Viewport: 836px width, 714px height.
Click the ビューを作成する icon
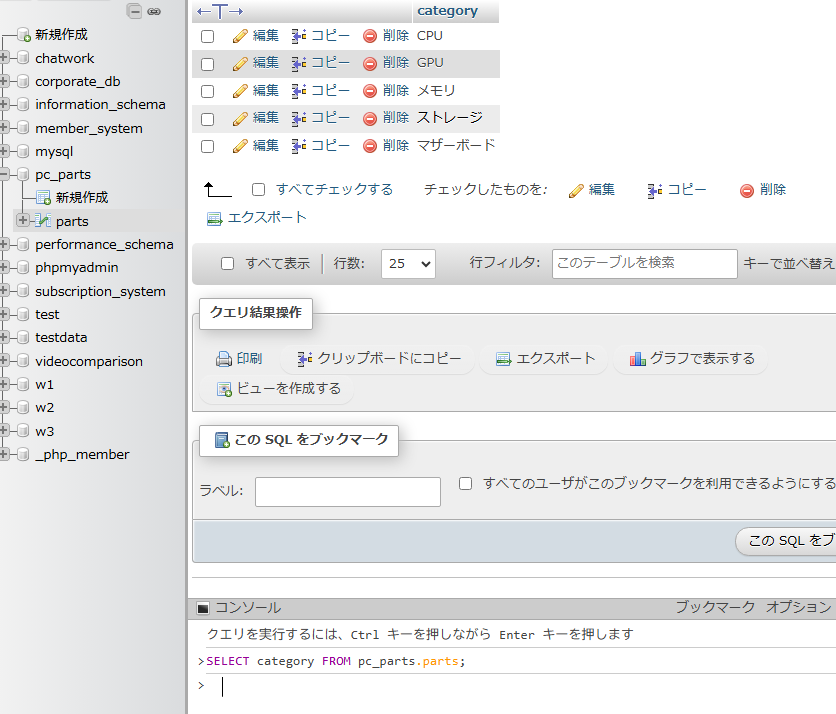pos(224,389)
